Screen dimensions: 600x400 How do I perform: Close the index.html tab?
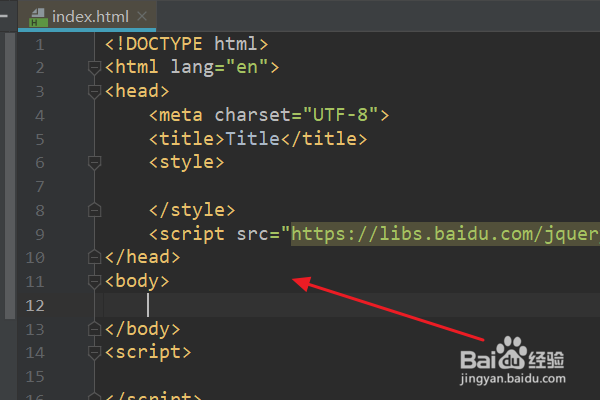(x=142, y=16)
